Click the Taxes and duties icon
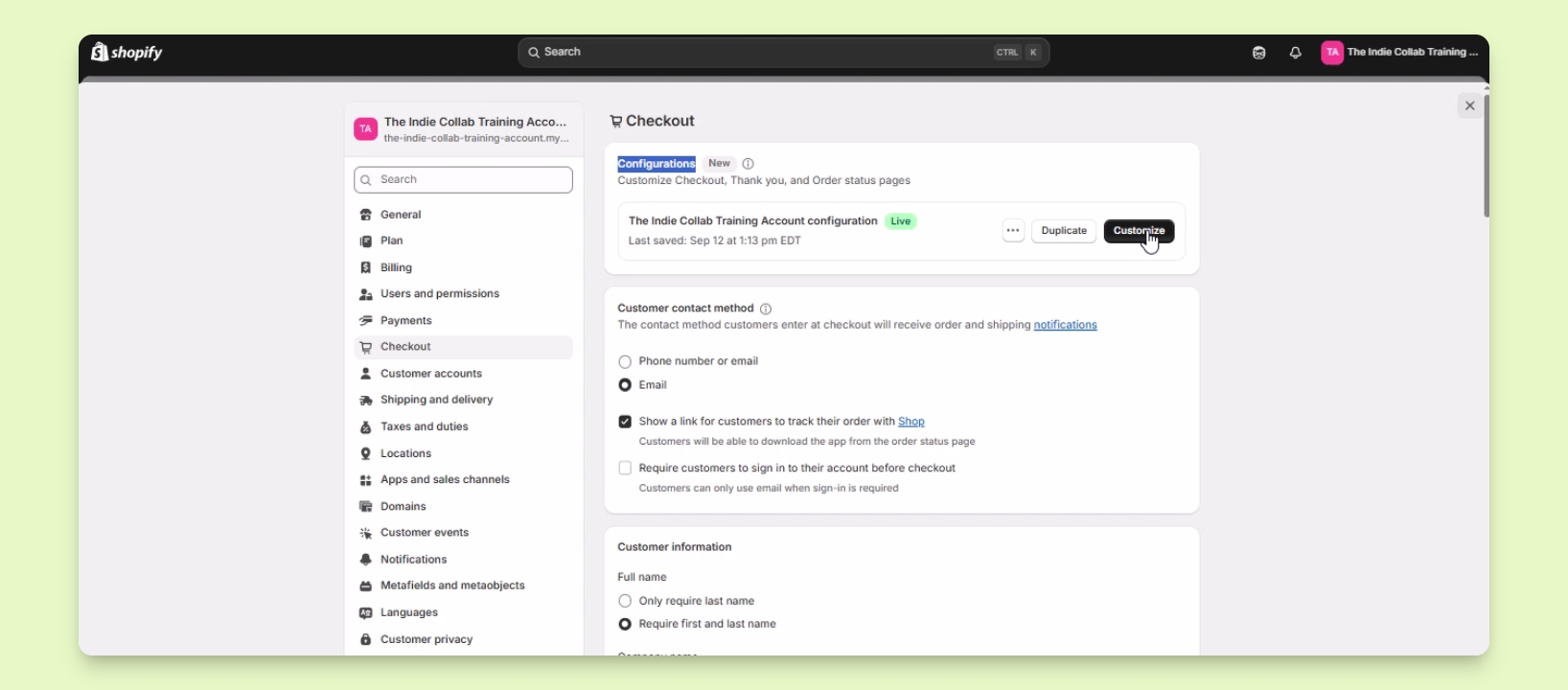This screenshot has width=1568, height=690. (x=365, y=427)
